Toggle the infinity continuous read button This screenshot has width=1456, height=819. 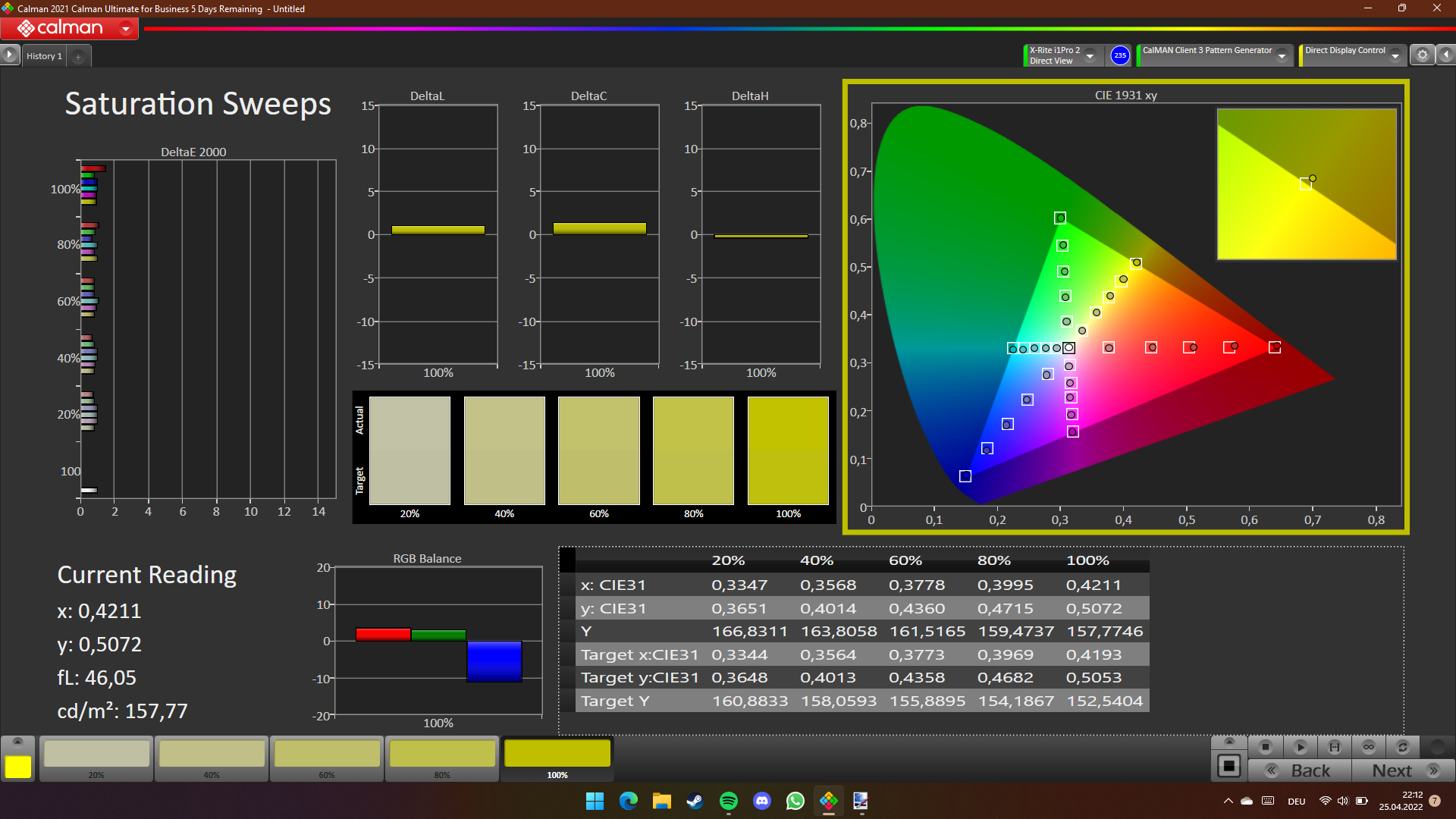[x=1369, y=747]
